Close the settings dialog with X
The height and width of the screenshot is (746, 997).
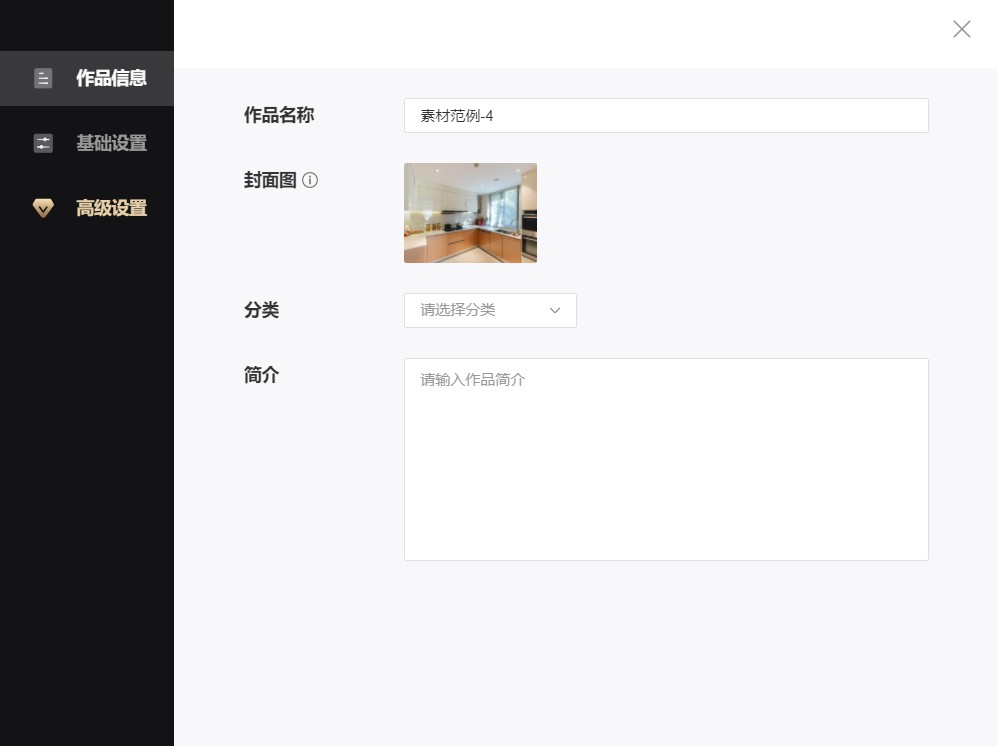961,29
